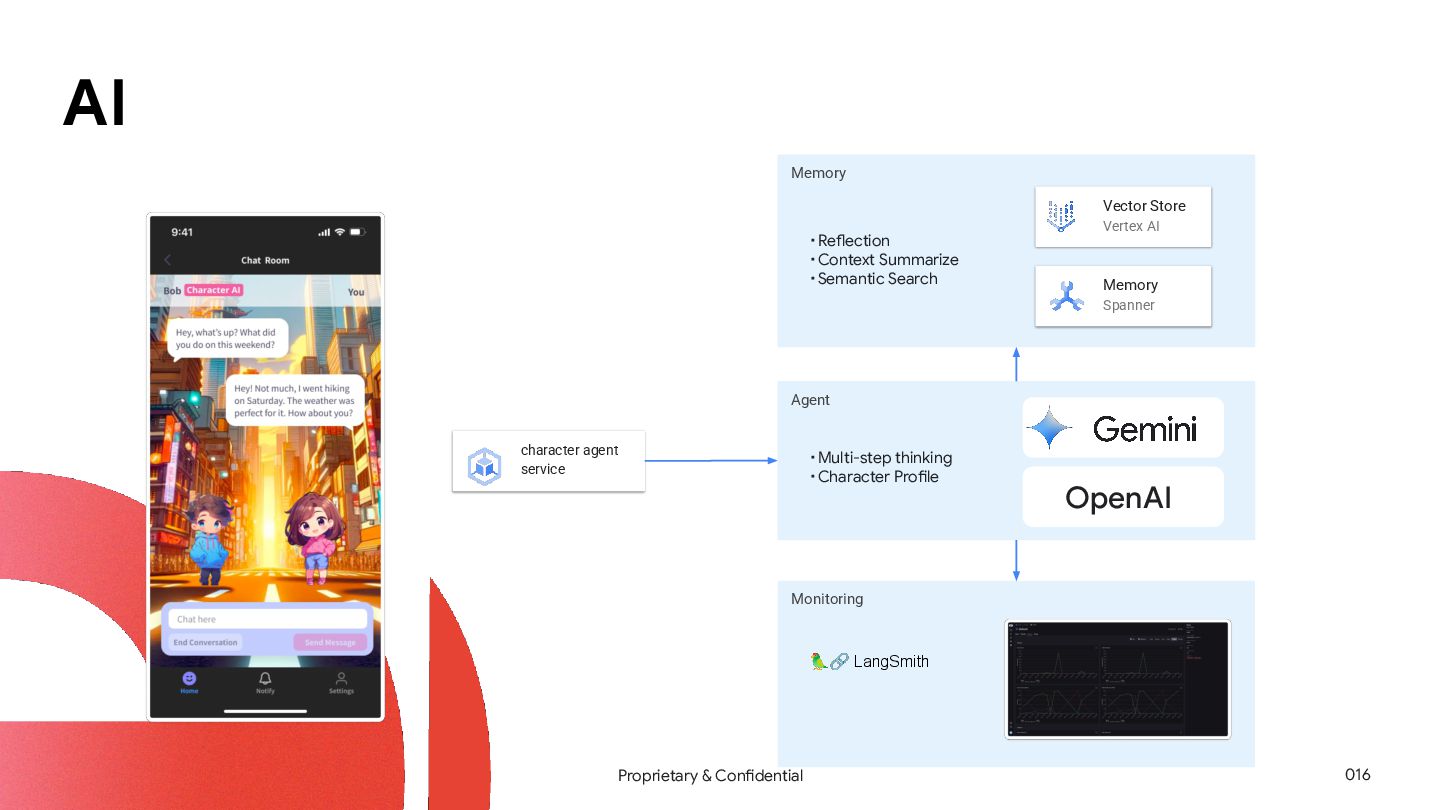
Task: Click the OpenAI logo card
Action: click(1123, 497)
